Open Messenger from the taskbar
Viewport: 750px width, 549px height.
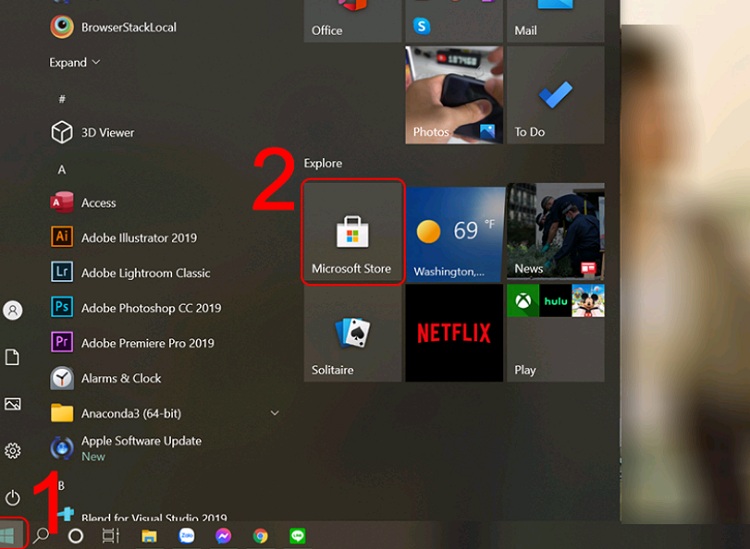(223, 536)
